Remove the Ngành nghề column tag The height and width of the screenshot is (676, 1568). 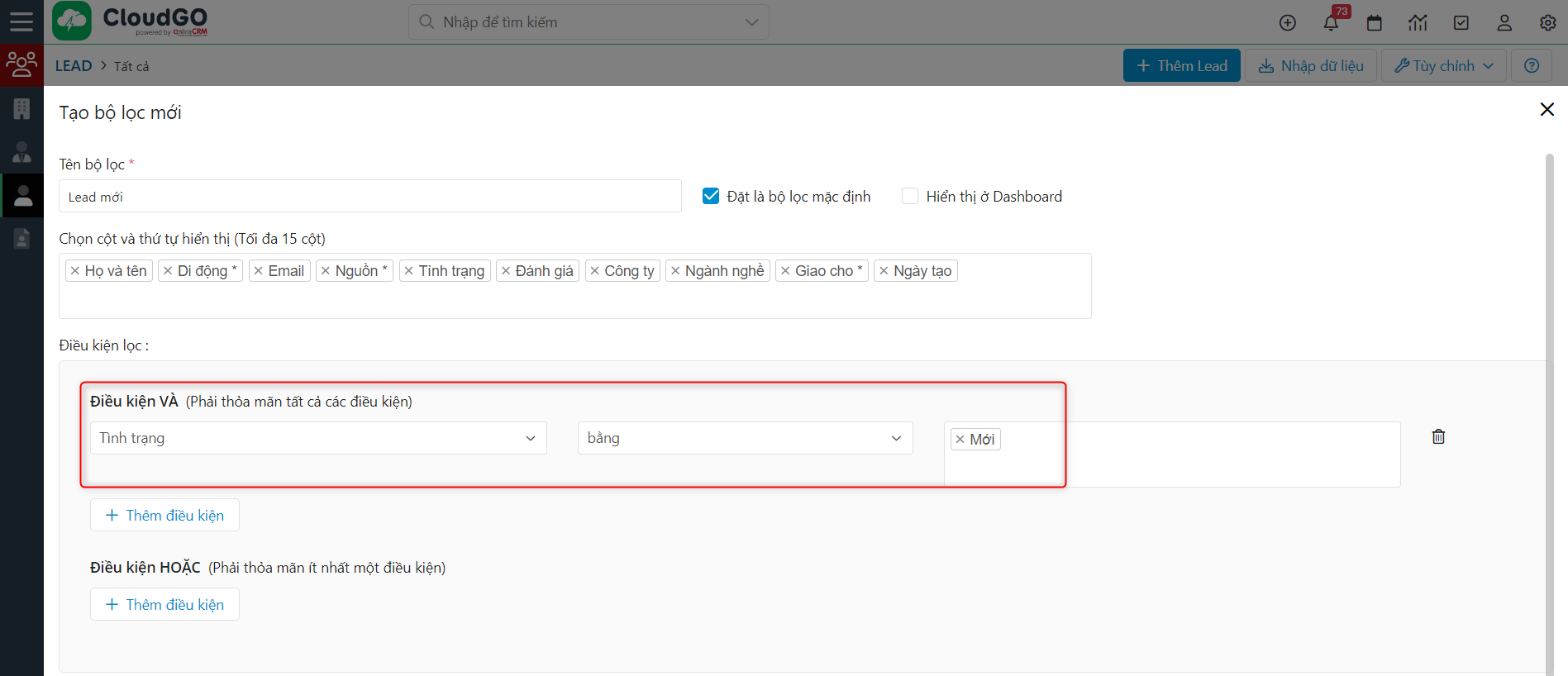point(675,271)
